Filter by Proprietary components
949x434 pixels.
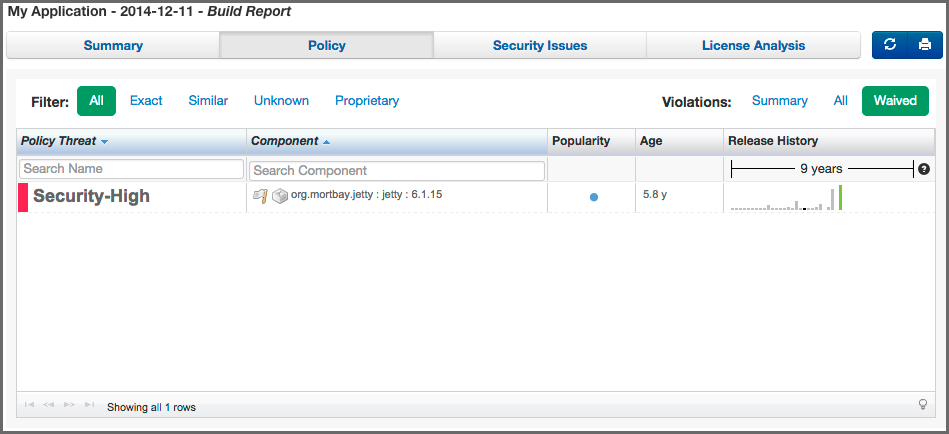click(367, 100)
